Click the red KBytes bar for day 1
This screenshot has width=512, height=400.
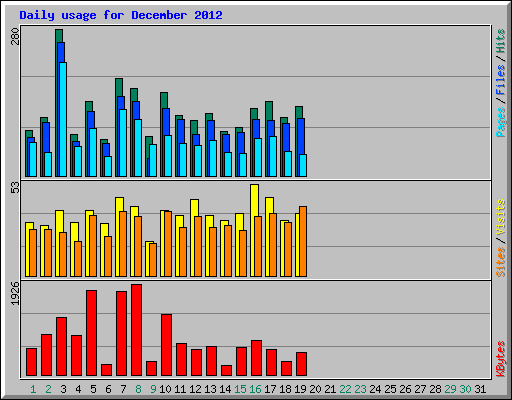pos(31,362)
